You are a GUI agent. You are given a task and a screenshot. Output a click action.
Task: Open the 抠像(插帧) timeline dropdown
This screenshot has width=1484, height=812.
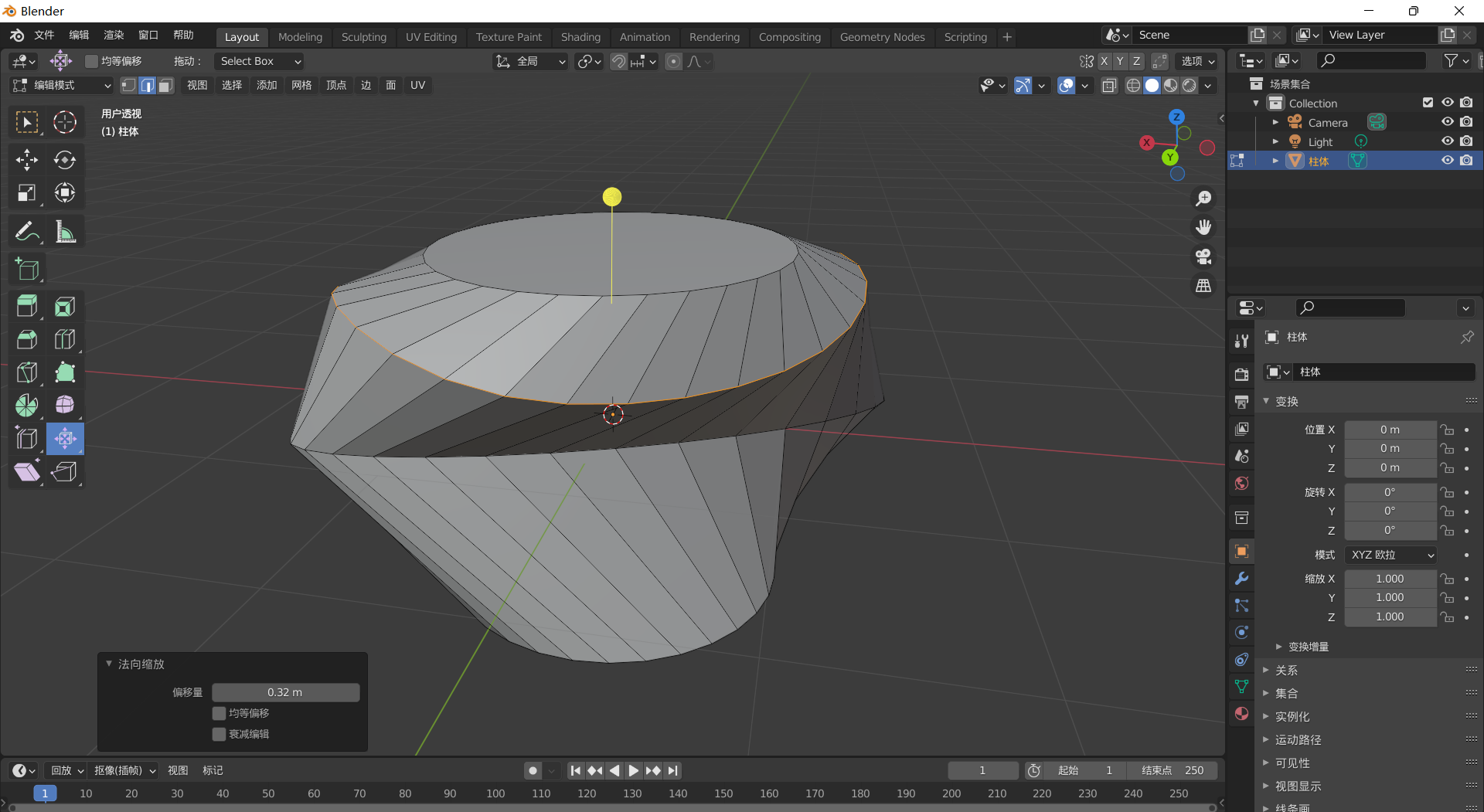click(125, 770)
